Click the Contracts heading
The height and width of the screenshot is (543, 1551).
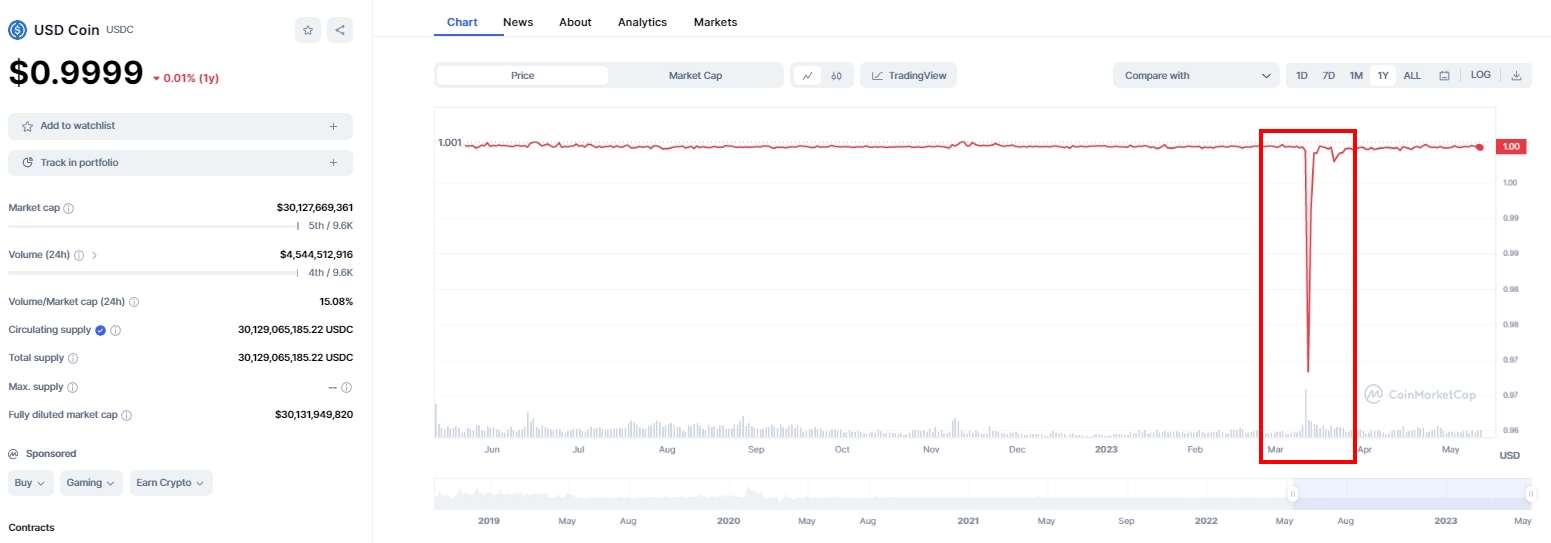point(31,527)
